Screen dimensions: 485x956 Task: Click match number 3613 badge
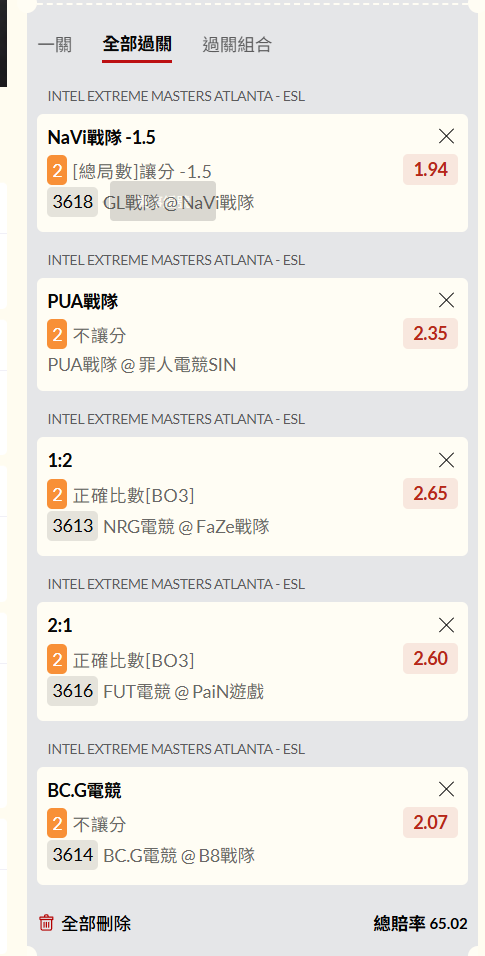[73, 526]
